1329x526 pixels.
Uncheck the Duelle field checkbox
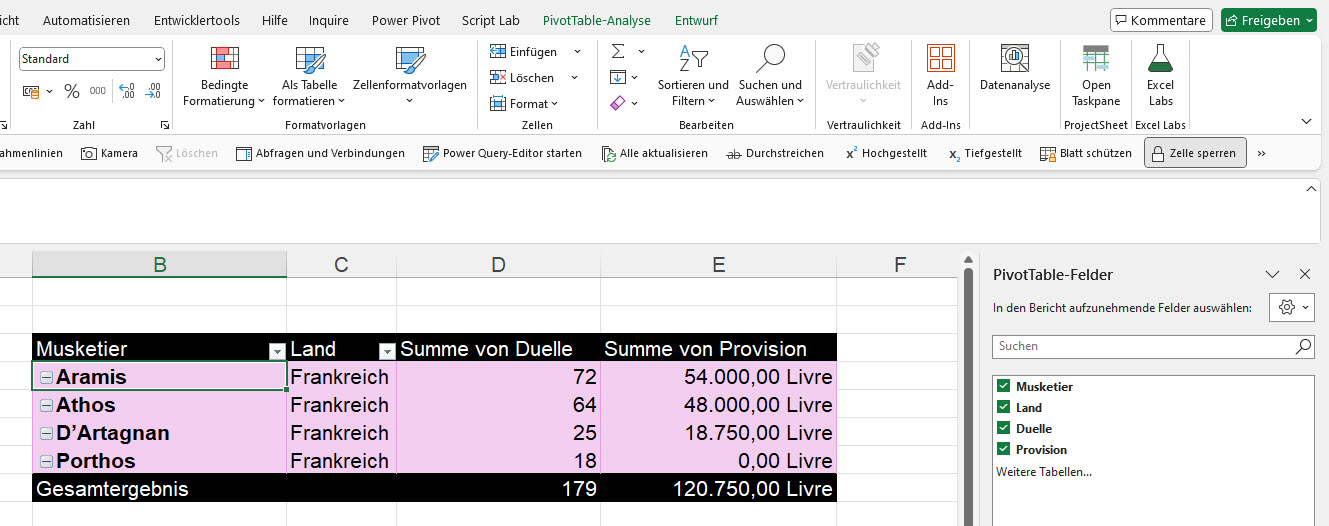(x=1004, y=428)
